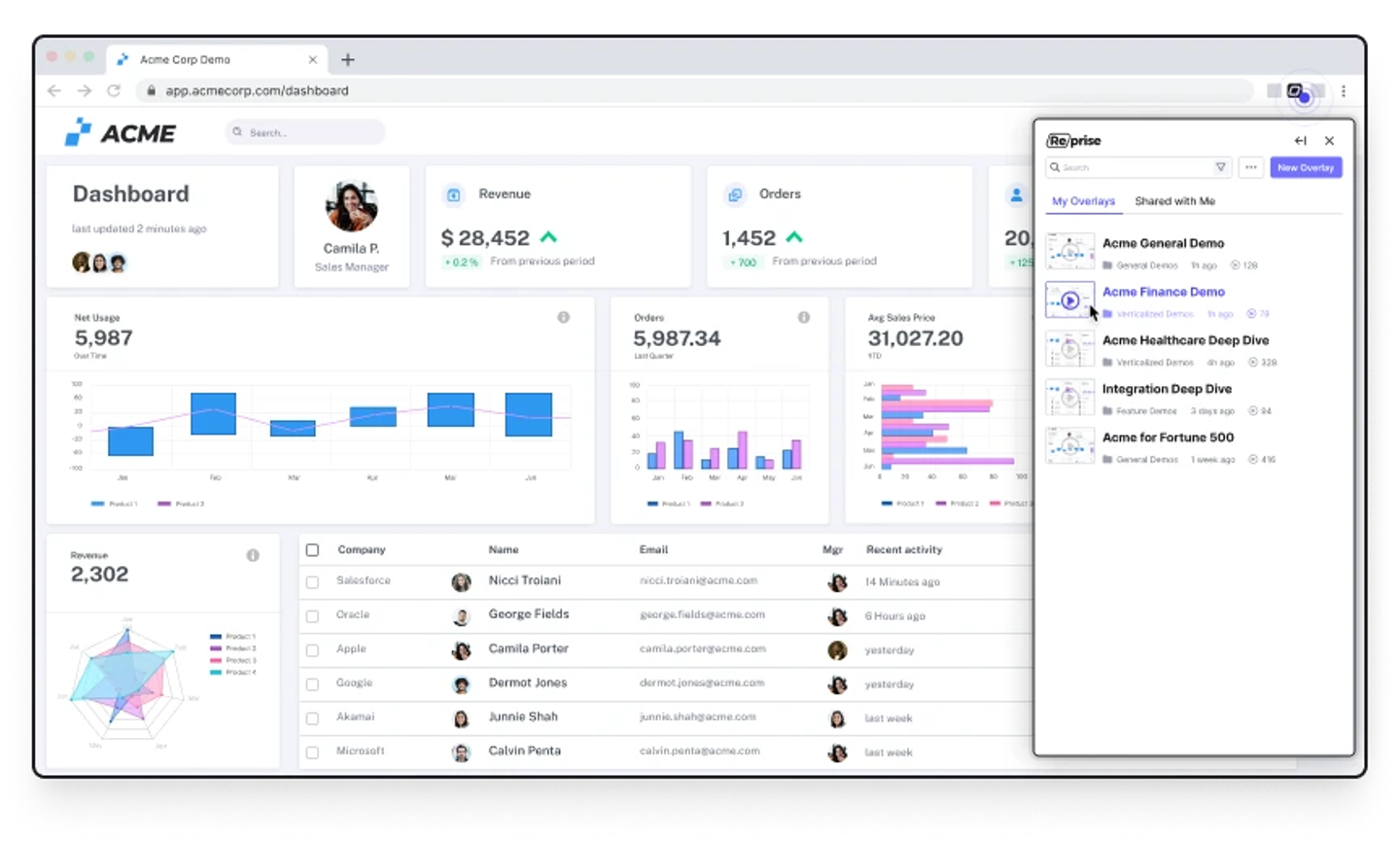The image size is (1400, 843).
Task: Click the ACME logo
Action: 121,133
